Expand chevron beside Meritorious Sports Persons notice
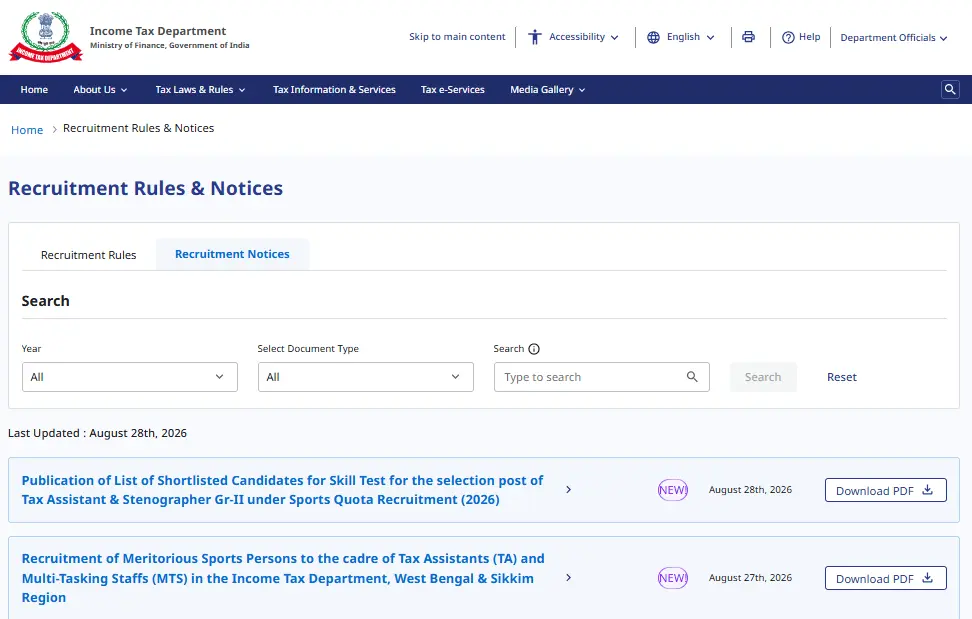The image size is (972, 619). [x=568, y=577]
